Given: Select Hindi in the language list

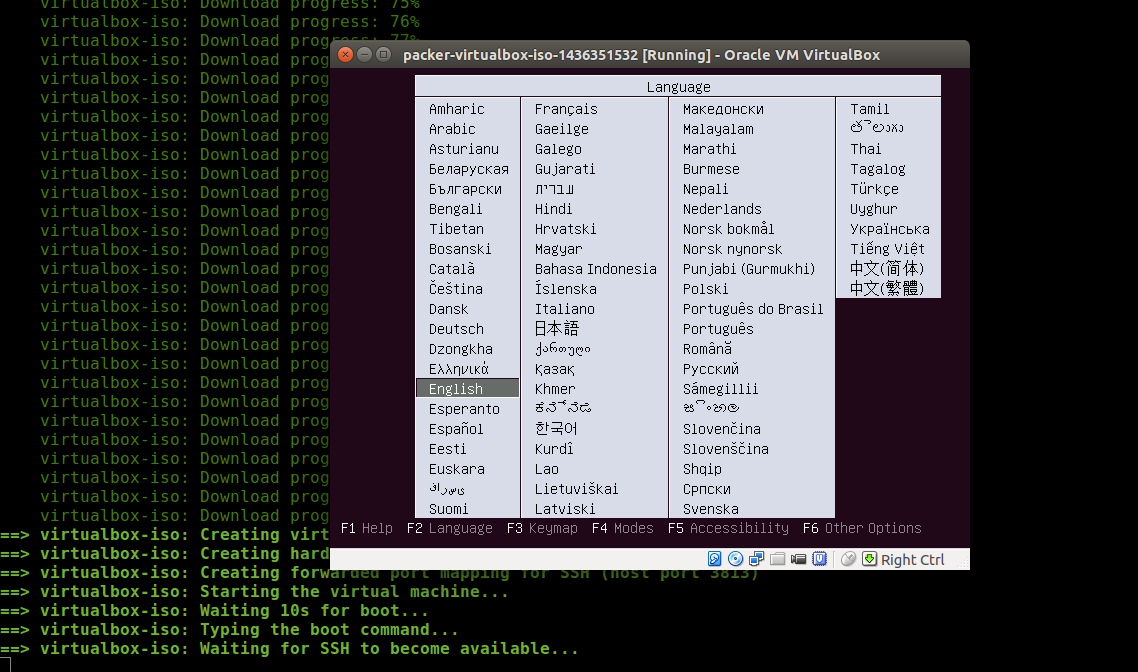Looking at the screenshot, I should coord(553,209).
